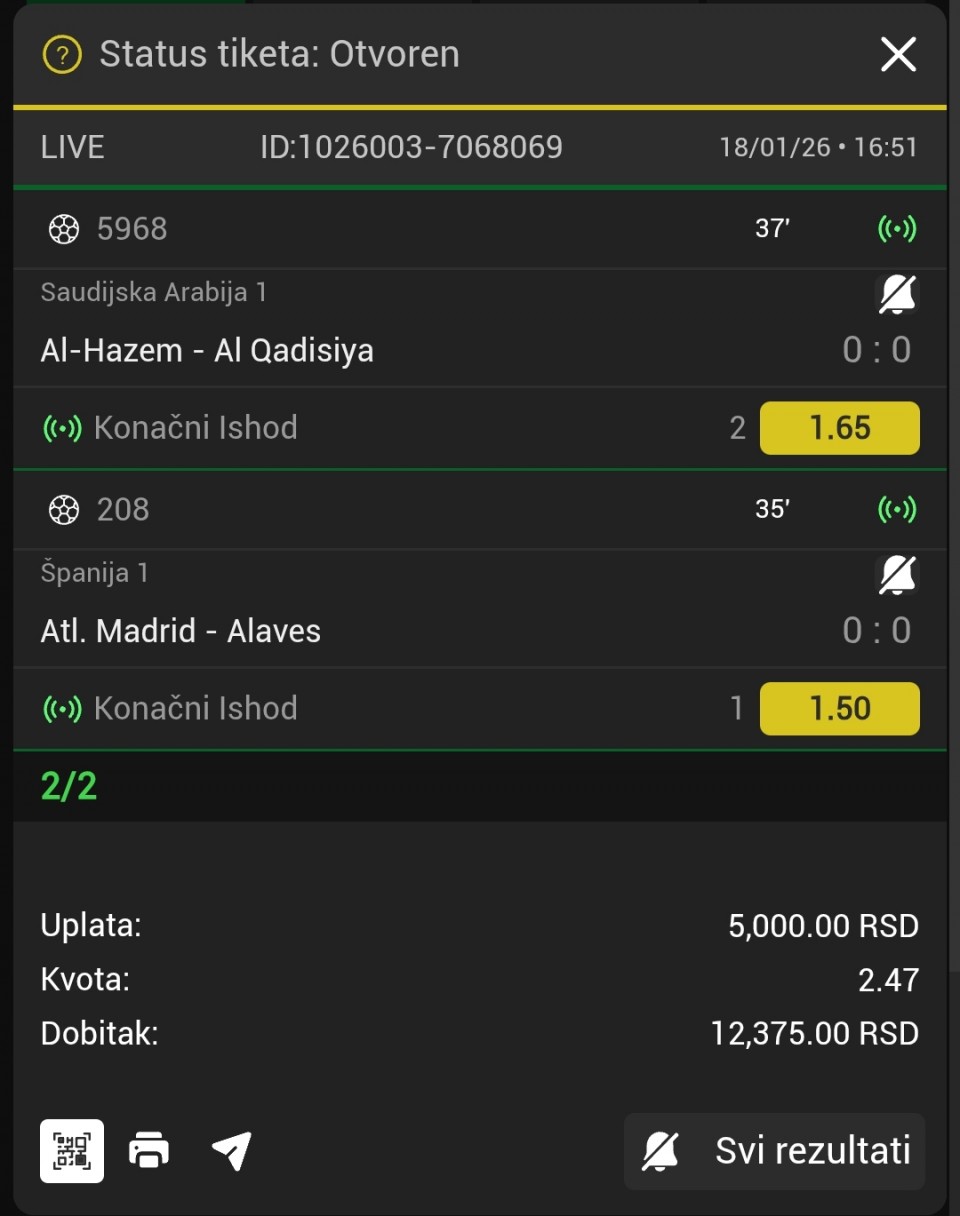Image resolution: width=960 pixels, height=1216 pixels.
Task: Share ticket via paper plane icon
Action: pyautogui.click(x=232, y=1150)
